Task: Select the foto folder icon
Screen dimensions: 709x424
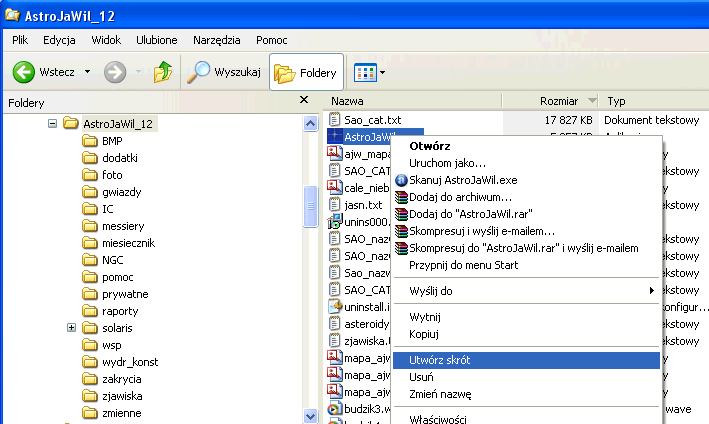Action: pyautogui.click(x=90, y=174)
